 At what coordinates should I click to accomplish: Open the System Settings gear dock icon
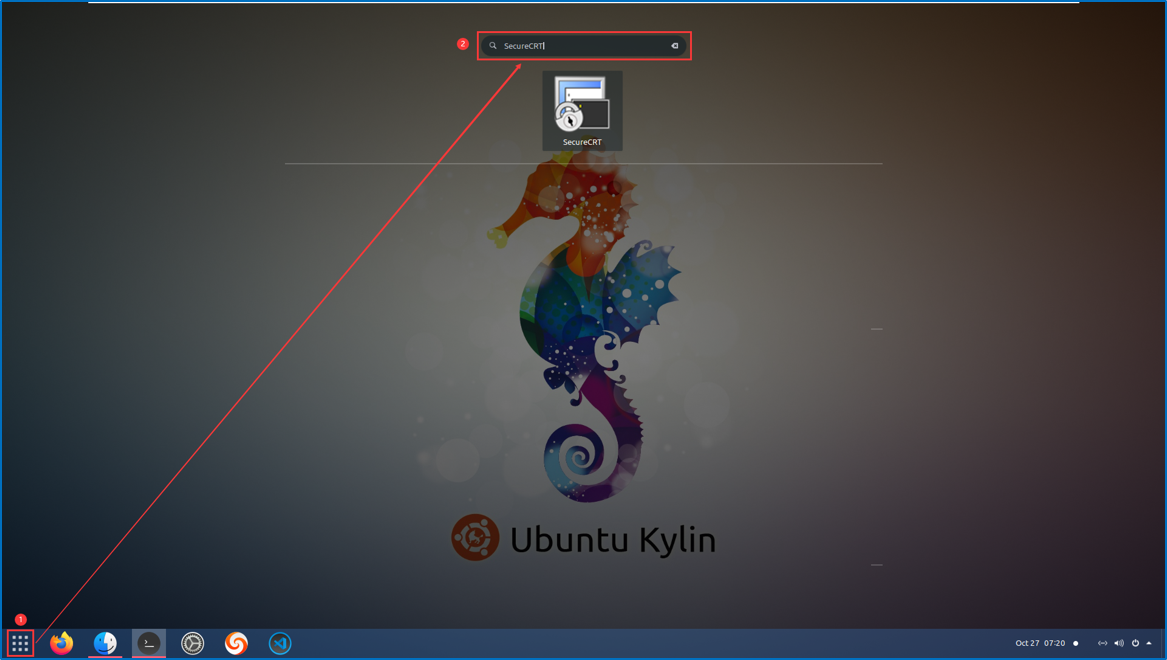(193, 643)
